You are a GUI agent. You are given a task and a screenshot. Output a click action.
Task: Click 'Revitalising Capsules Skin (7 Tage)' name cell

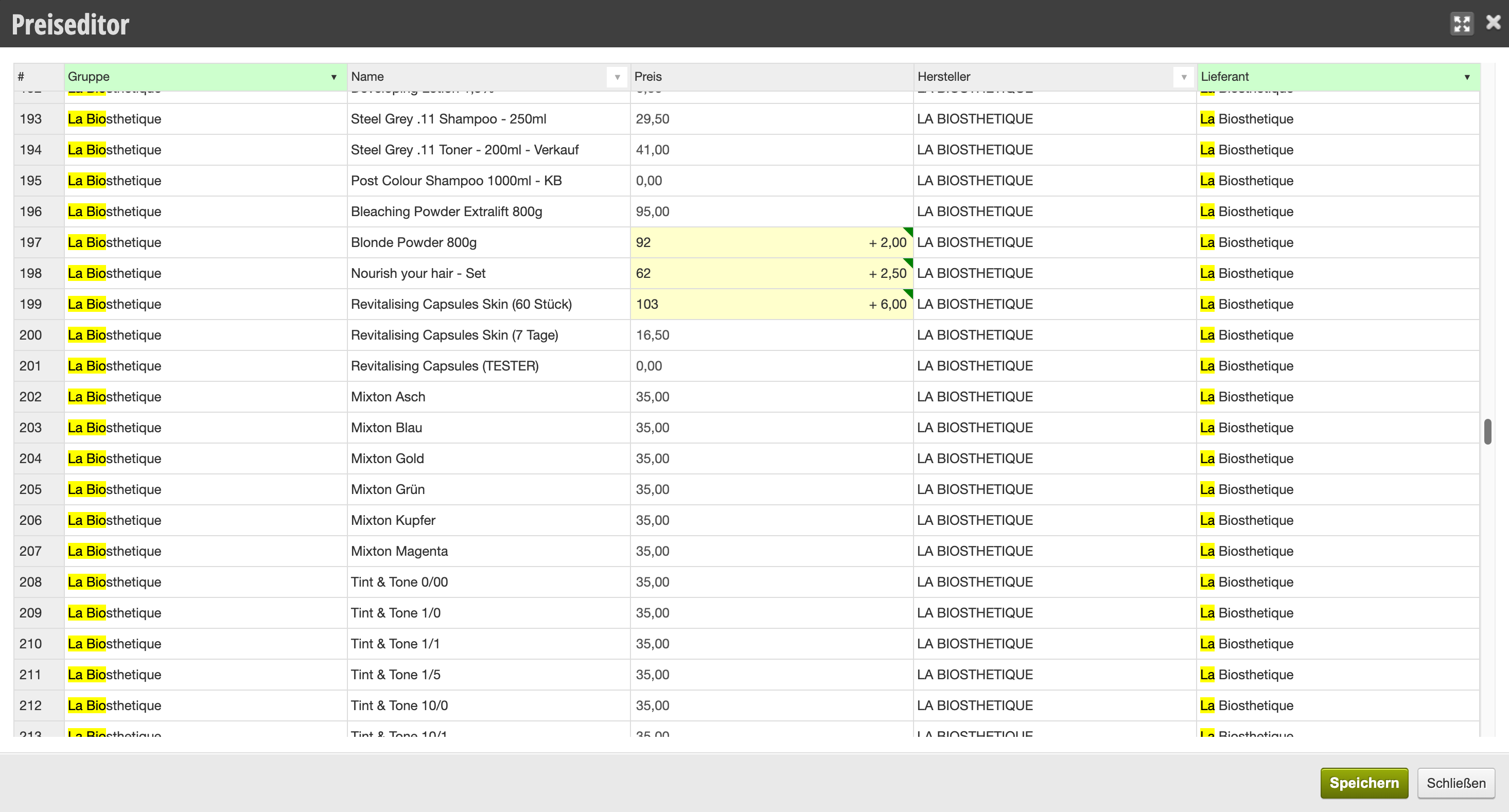pos(488,335)
